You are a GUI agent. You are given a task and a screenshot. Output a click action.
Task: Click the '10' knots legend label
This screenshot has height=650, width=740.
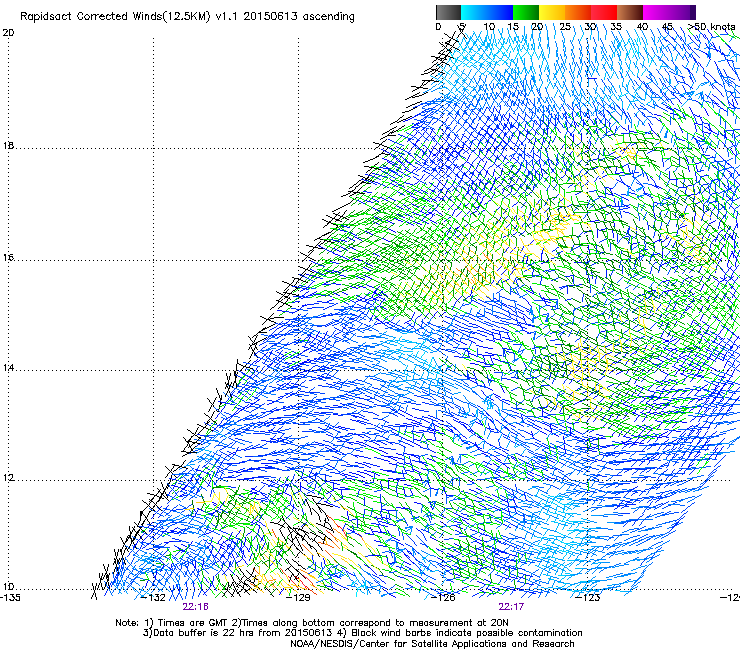[489, 27]
